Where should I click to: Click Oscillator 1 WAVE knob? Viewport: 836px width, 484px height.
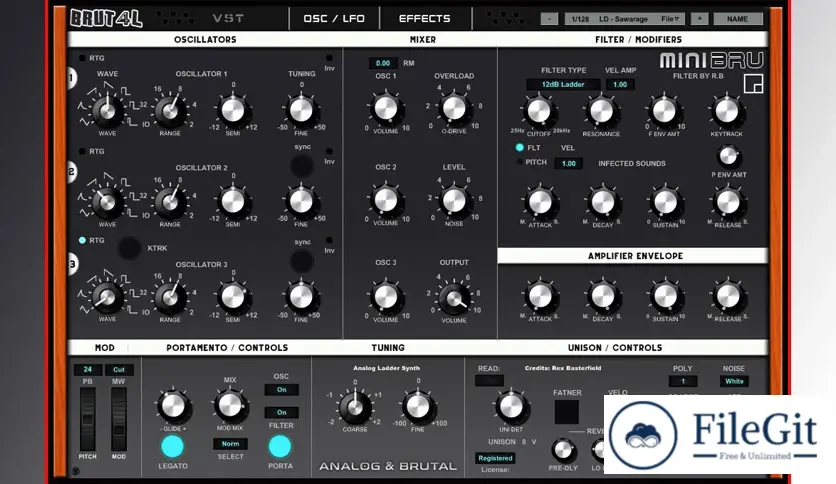tap(107, 110)
